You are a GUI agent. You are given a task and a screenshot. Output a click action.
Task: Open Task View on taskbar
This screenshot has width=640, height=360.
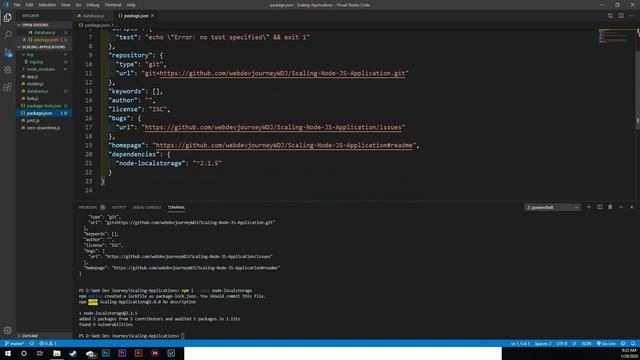click(x=40, y=353)
